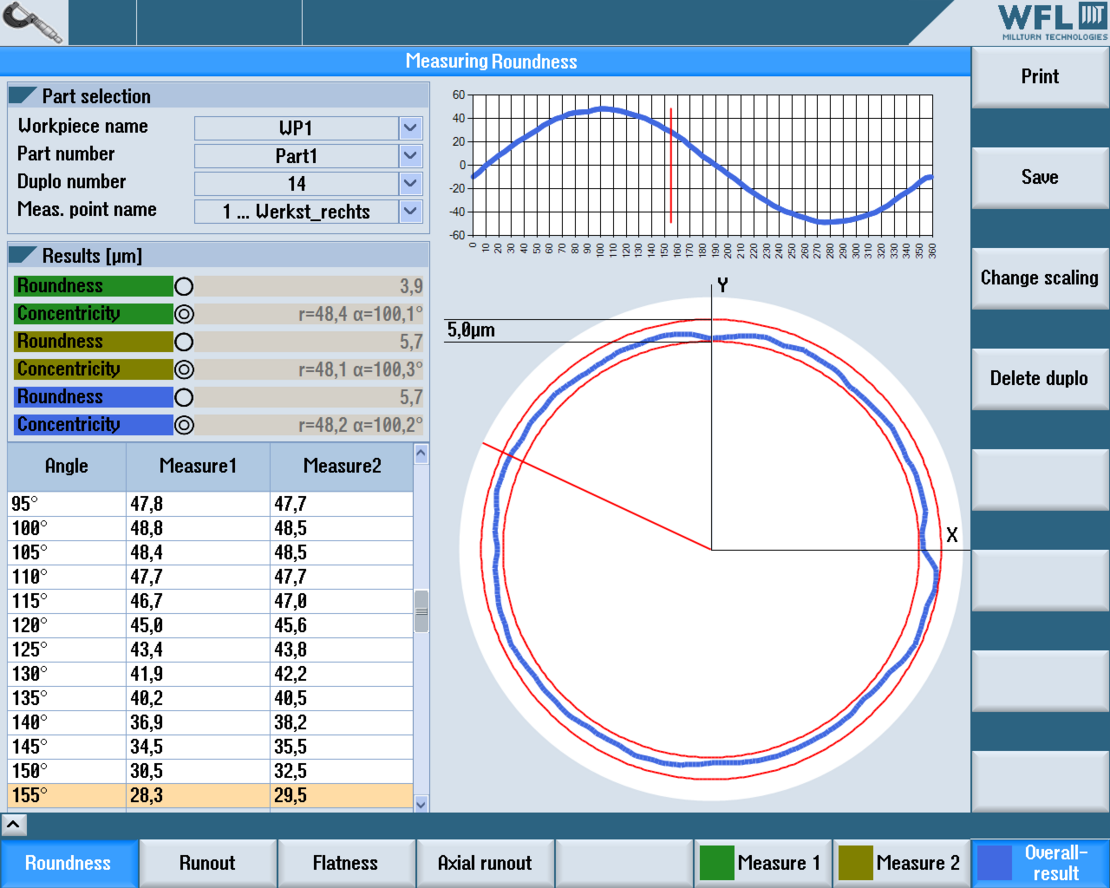Click the blue Concentricity result label
1110x888 pixels.
pos(93,424)
